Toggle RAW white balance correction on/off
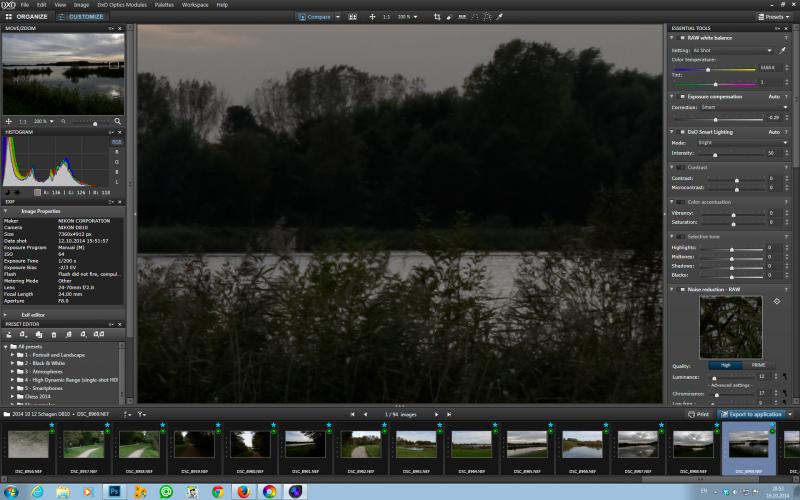The height and width of the screenshot is (500, 800). (x=682, y=38)
